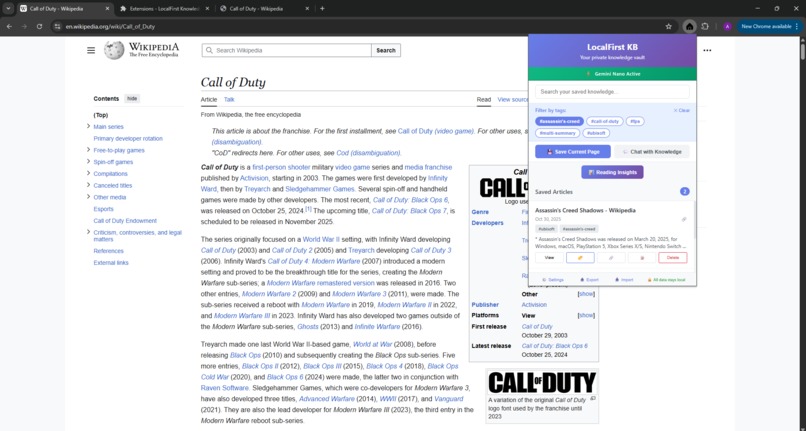Click the link button between the pencil and trash buttons

tap(611, 258)
